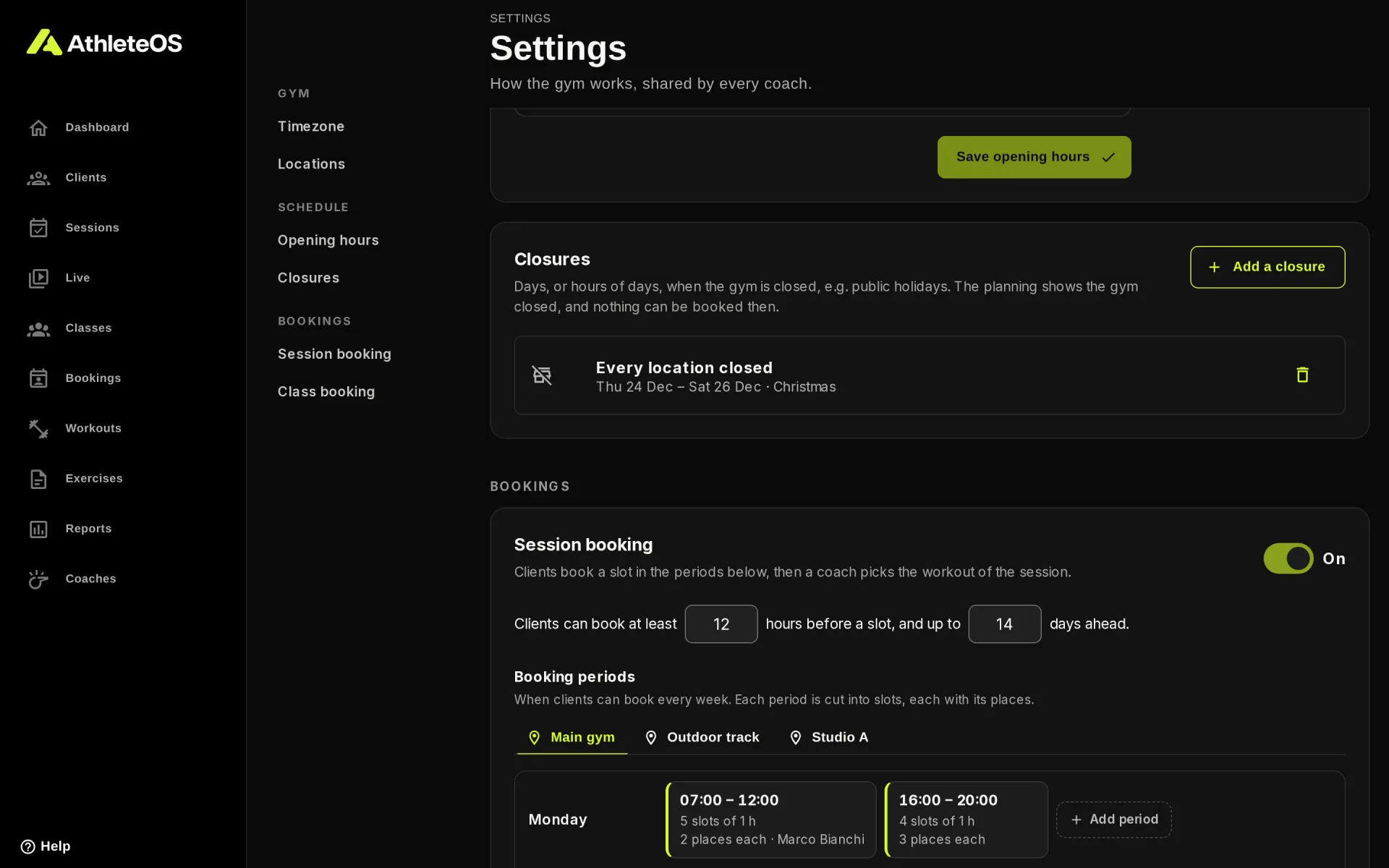
Task: Open Sessions calendar-check icon
Action: point(38,228)
